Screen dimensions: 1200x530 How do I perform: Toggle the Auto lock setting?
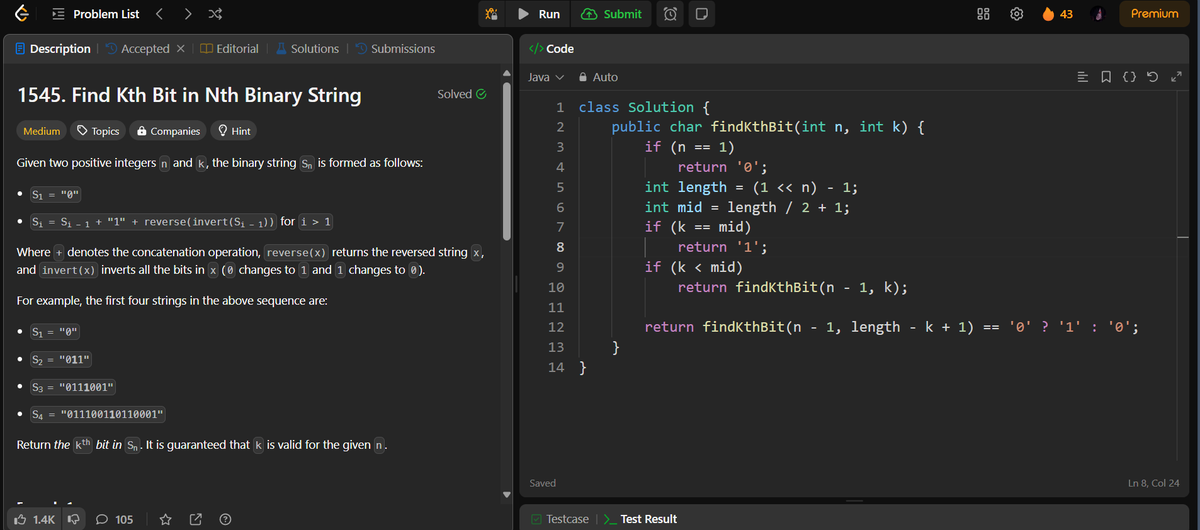tap(598, 77)
